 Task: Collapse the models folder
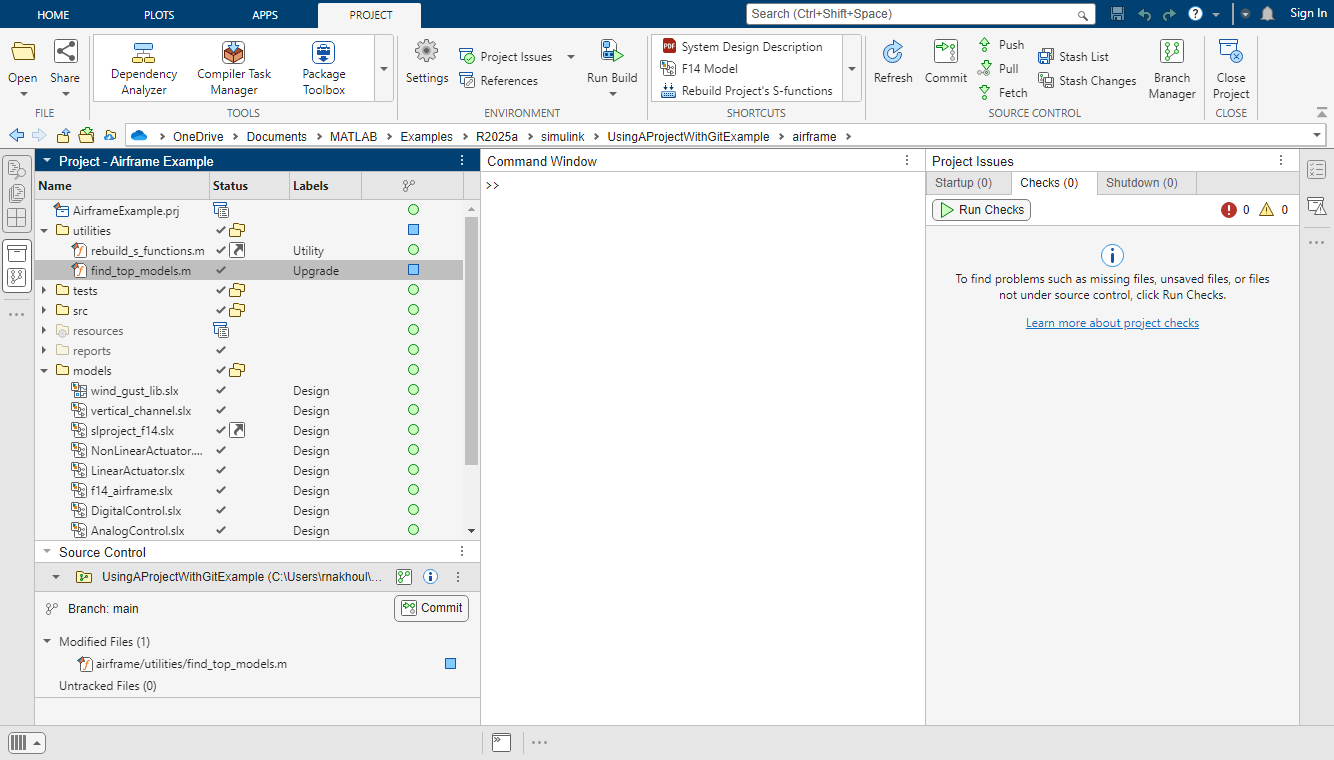(46, 370)
